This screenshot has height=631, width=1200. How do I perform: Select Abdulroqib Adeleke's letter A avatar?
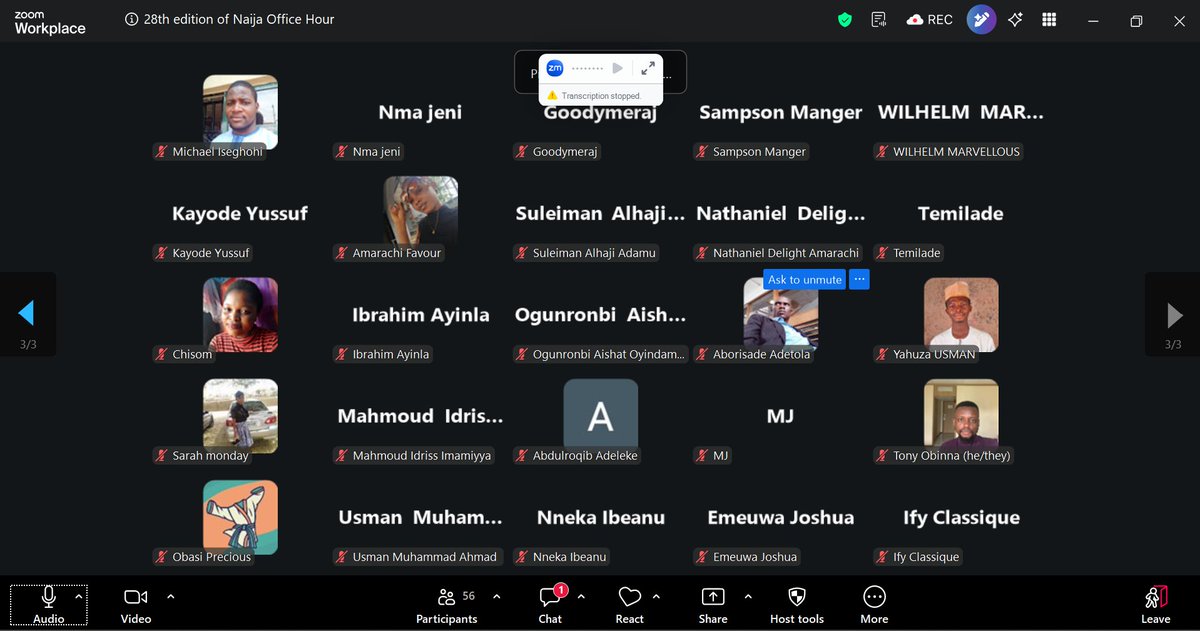600,415
